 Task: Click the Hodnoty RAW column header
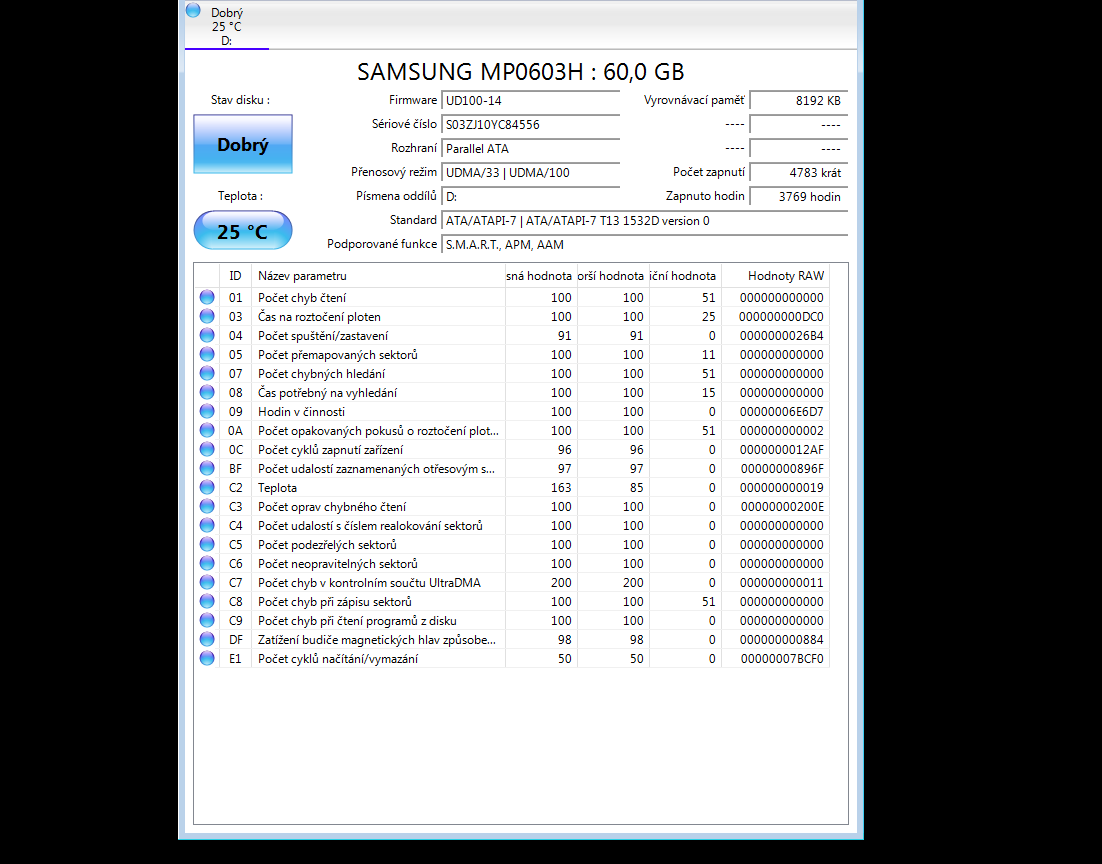pos(775,276)
